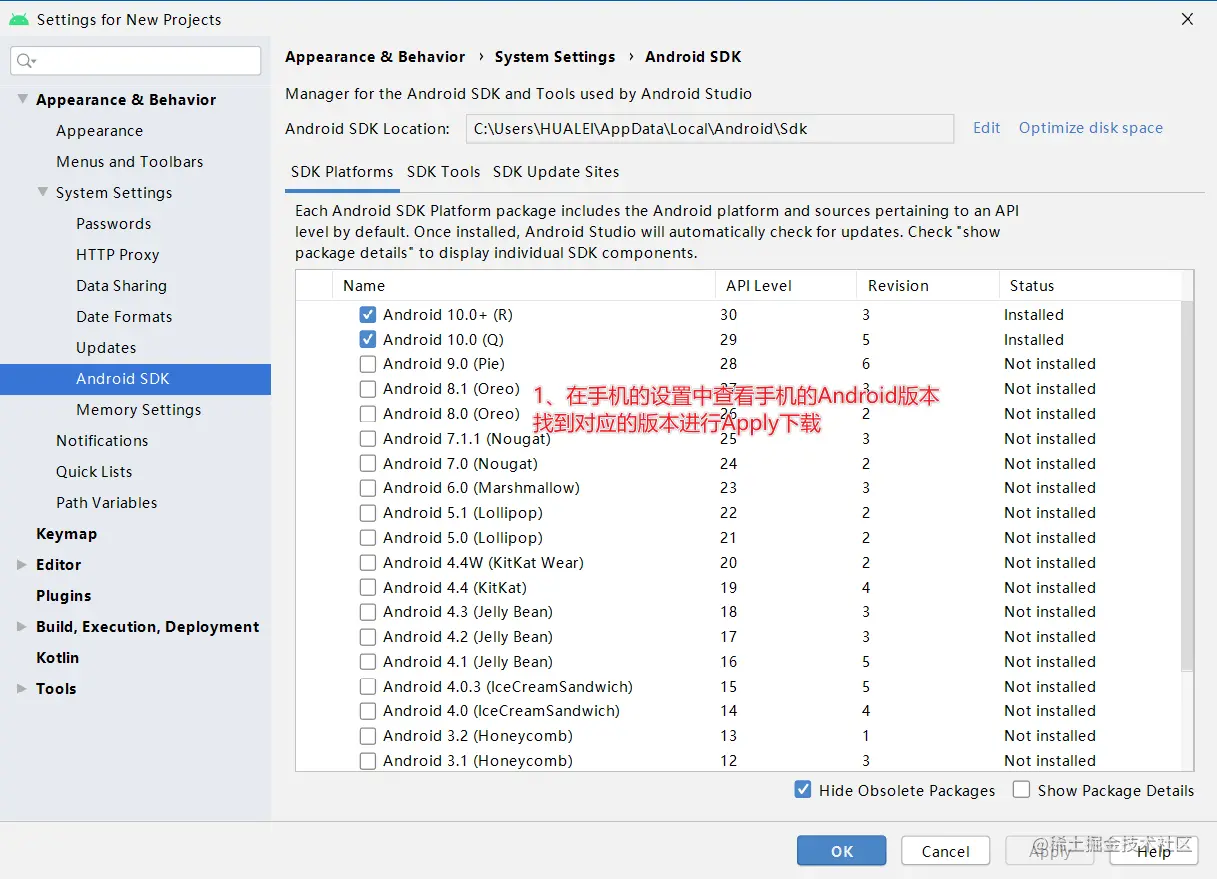This screenshot has height=879, width=1217.
Task: Collapse Appearance & Behavior tree node
Action: [22, 99]
